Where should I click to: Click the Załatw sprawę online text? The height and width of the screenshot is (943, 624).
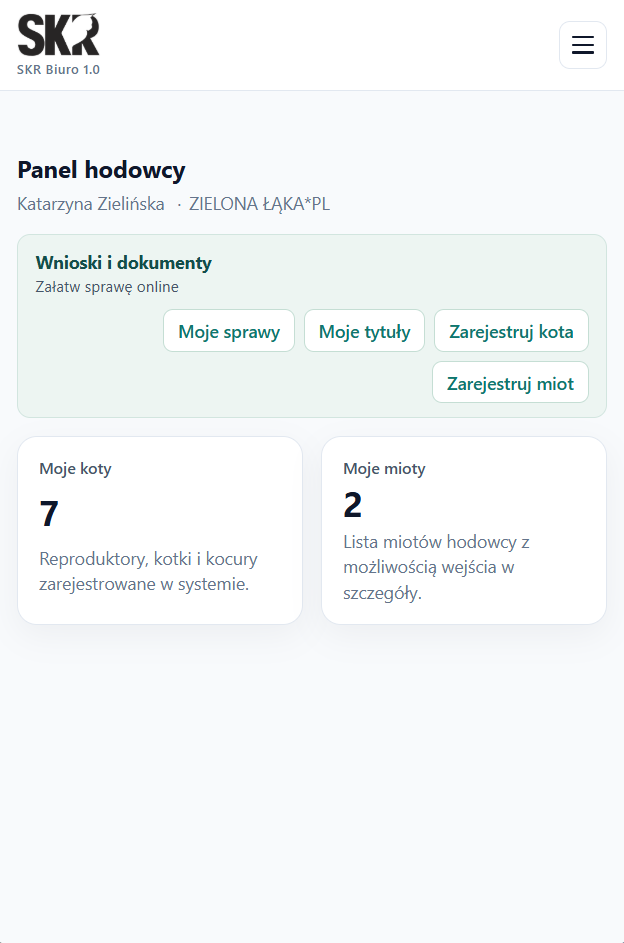[x=107, y=286]
